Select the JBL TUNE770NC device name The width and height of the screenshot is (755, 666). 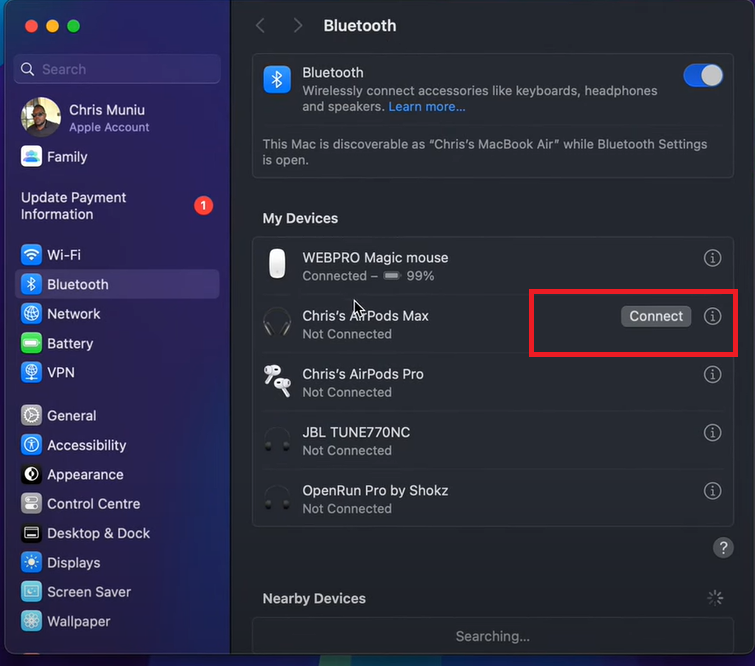coord(356,432)
